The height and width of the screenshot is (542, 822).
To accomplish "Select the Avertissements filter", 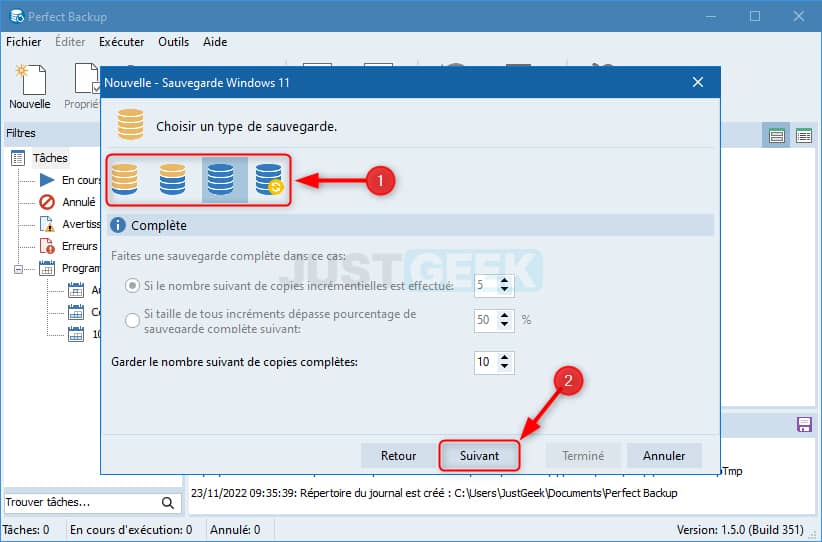I will tap(70, 224).
